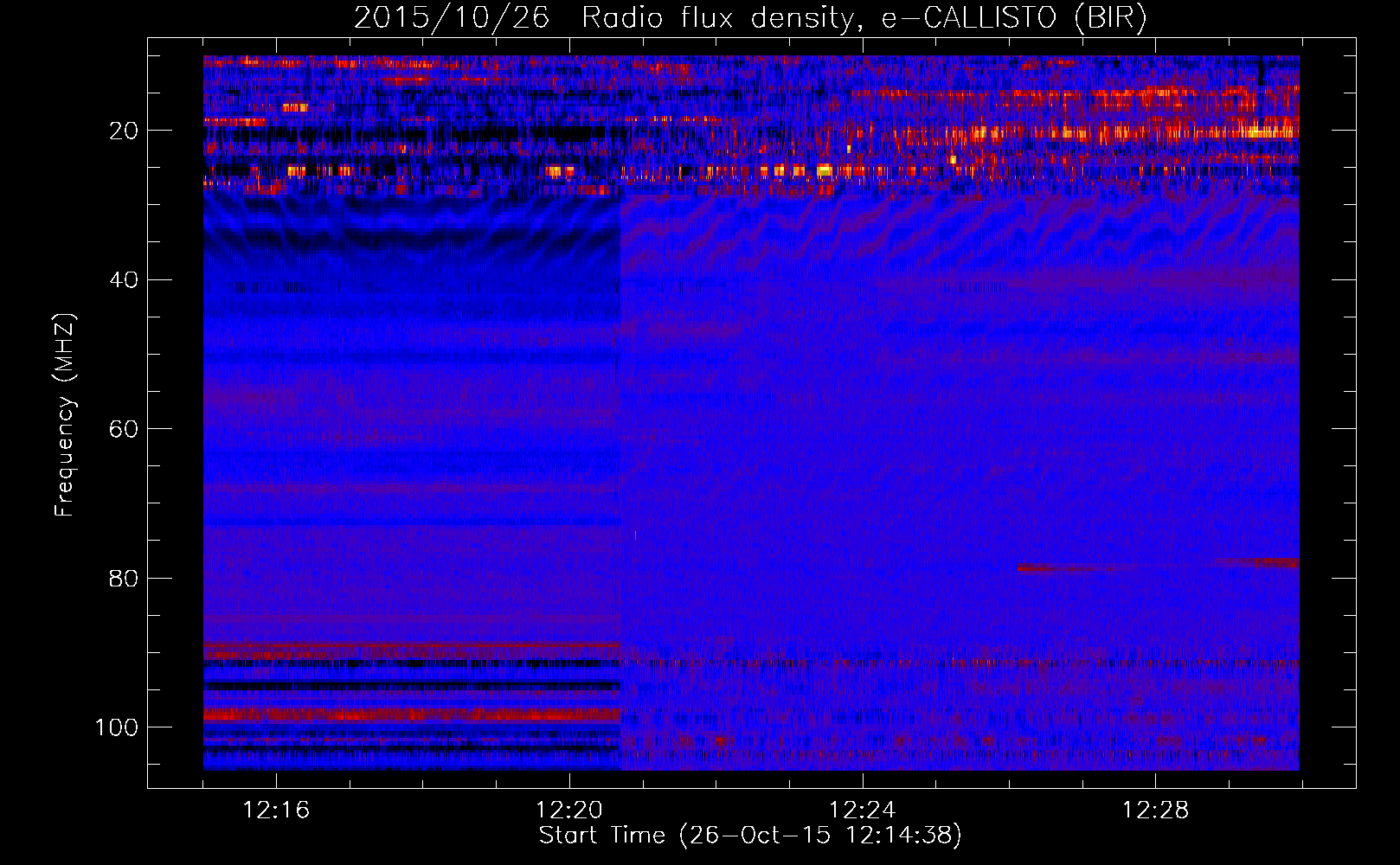
Task: Click the 100 frequency tick label
Action: tap(117, 727)
